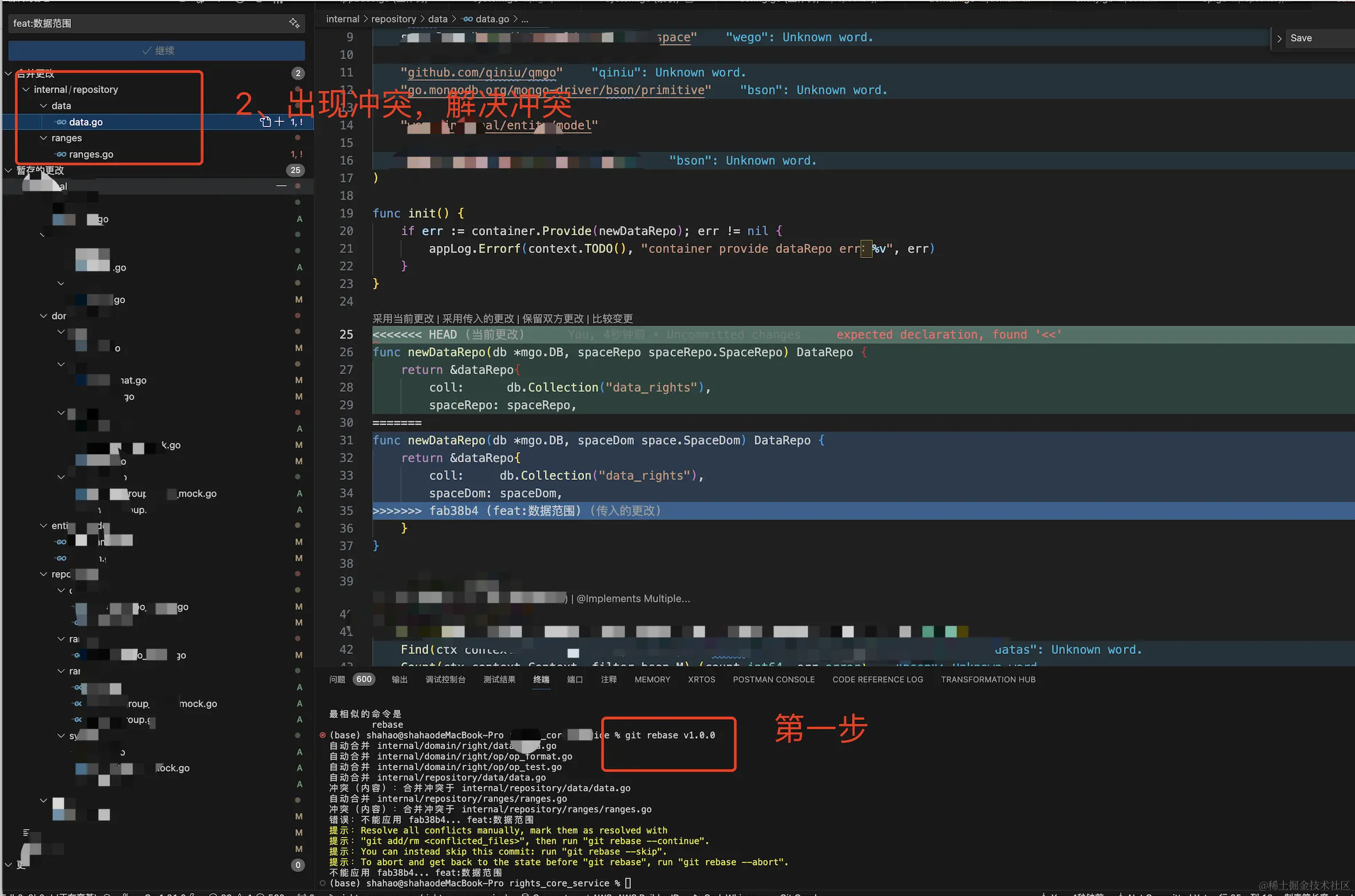This screenshot has height=896, width=1355.
Task: Collapse the 合并更改 section
Action: (x=9, y=73)
